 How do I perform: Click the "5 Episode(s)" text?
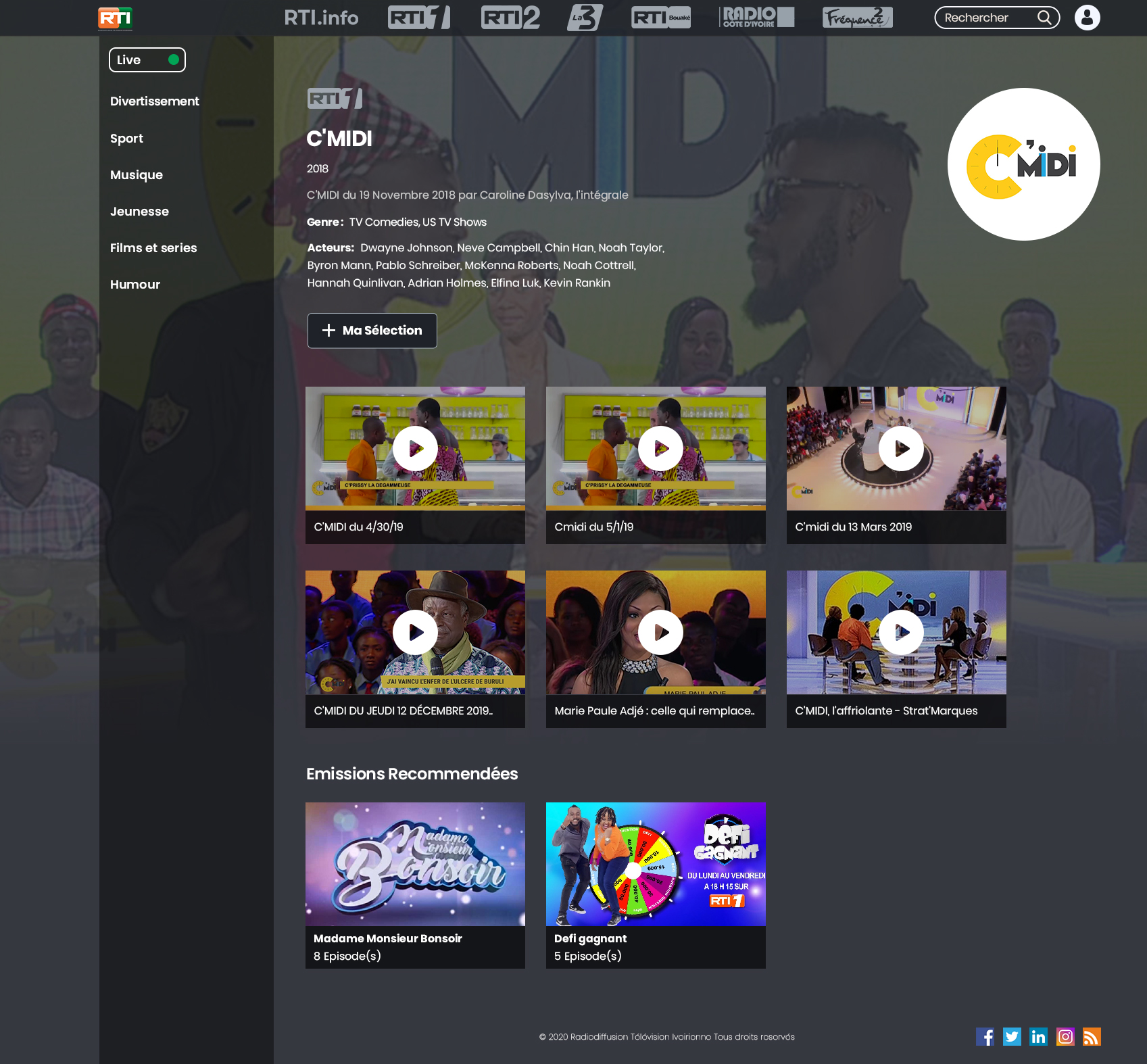coord(588,957)
